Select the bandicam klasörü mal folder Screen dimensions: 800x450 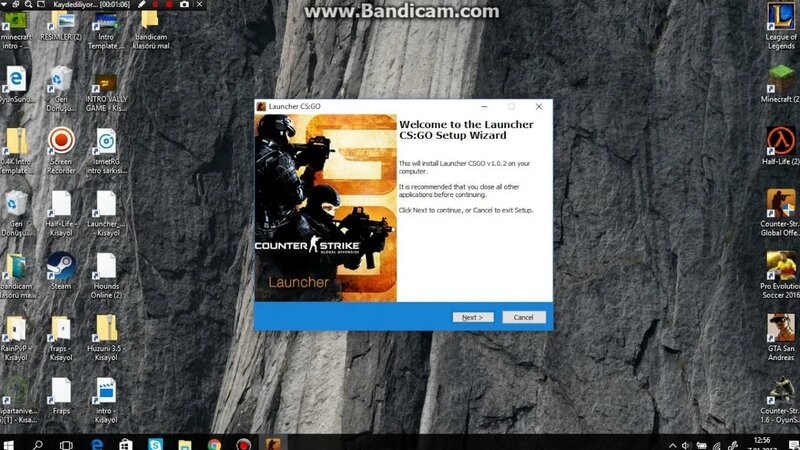(151, 32)
